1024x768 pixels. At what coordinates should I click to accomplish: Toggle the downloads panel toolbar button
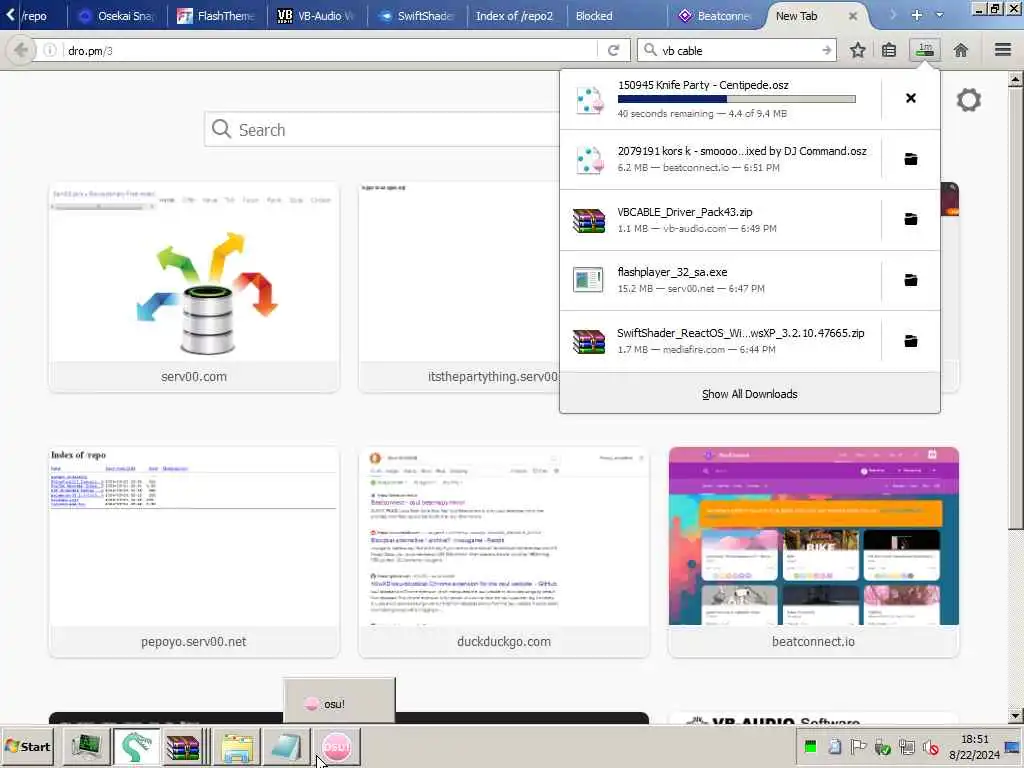click(925, 50)
